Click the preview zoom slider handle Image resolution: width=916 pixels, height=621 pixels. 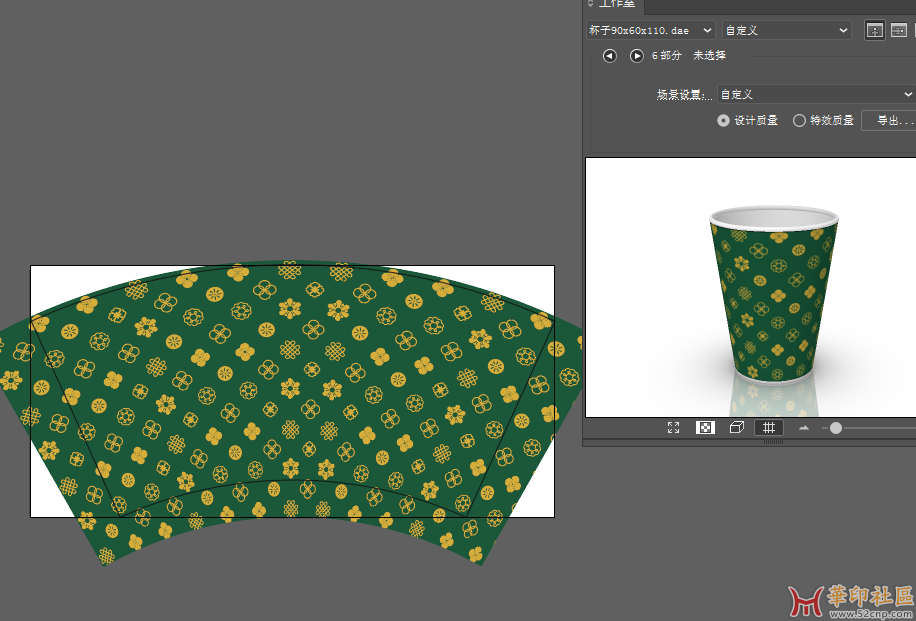(835, 428)
